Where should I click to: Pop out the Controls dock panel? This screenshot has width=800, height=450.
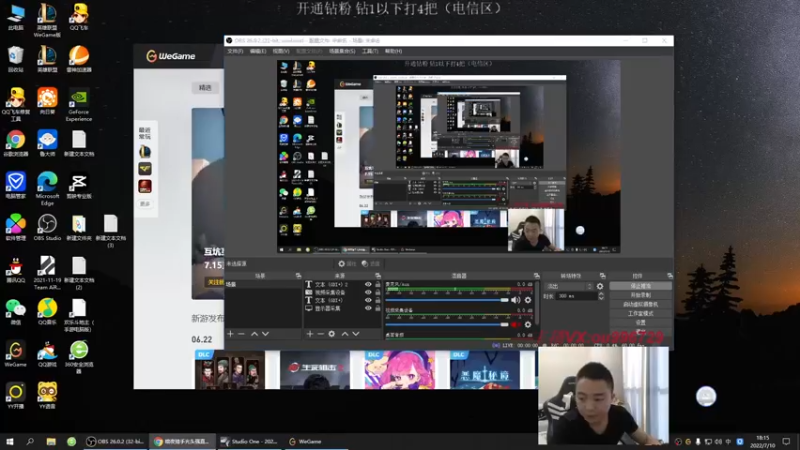click(669, 276)
